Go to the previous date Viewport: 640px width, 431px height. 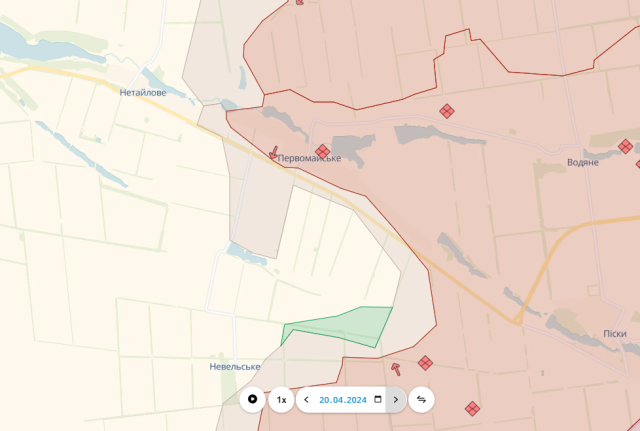click(x=306, y=400)
